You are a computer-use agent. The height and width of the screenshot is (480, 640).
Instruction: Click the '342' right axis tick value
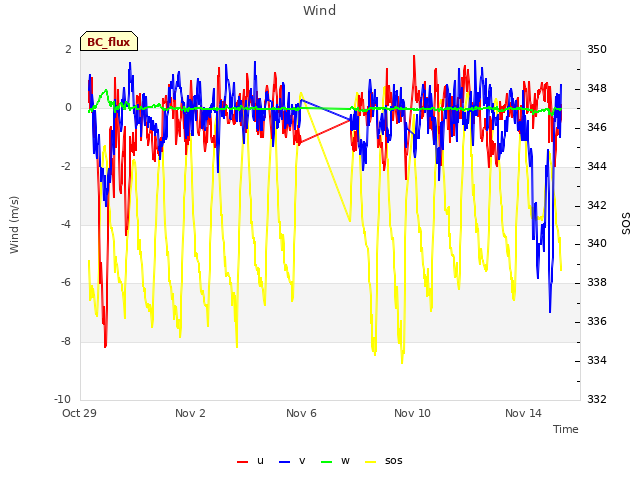597,205
